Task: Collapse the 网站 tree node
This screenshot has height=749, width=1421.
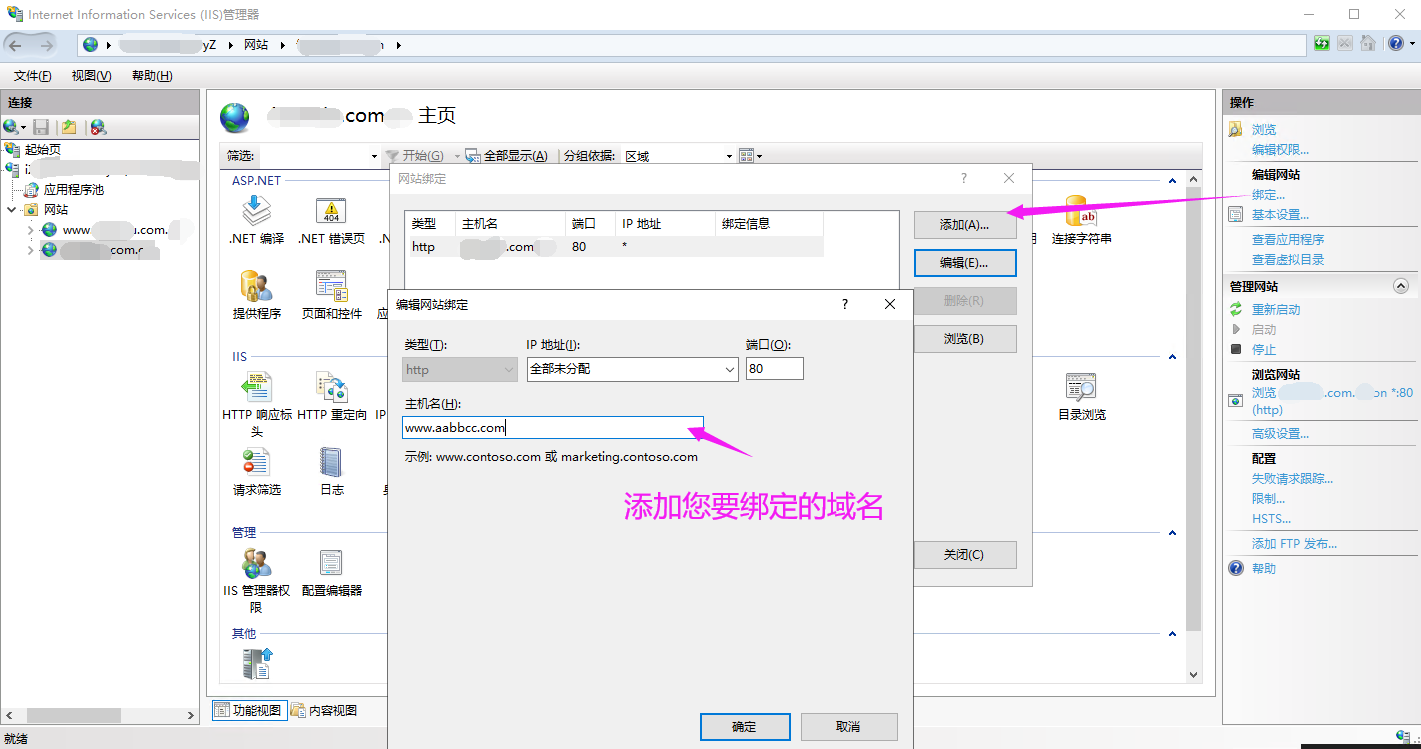Action: (x=13, y=210)
